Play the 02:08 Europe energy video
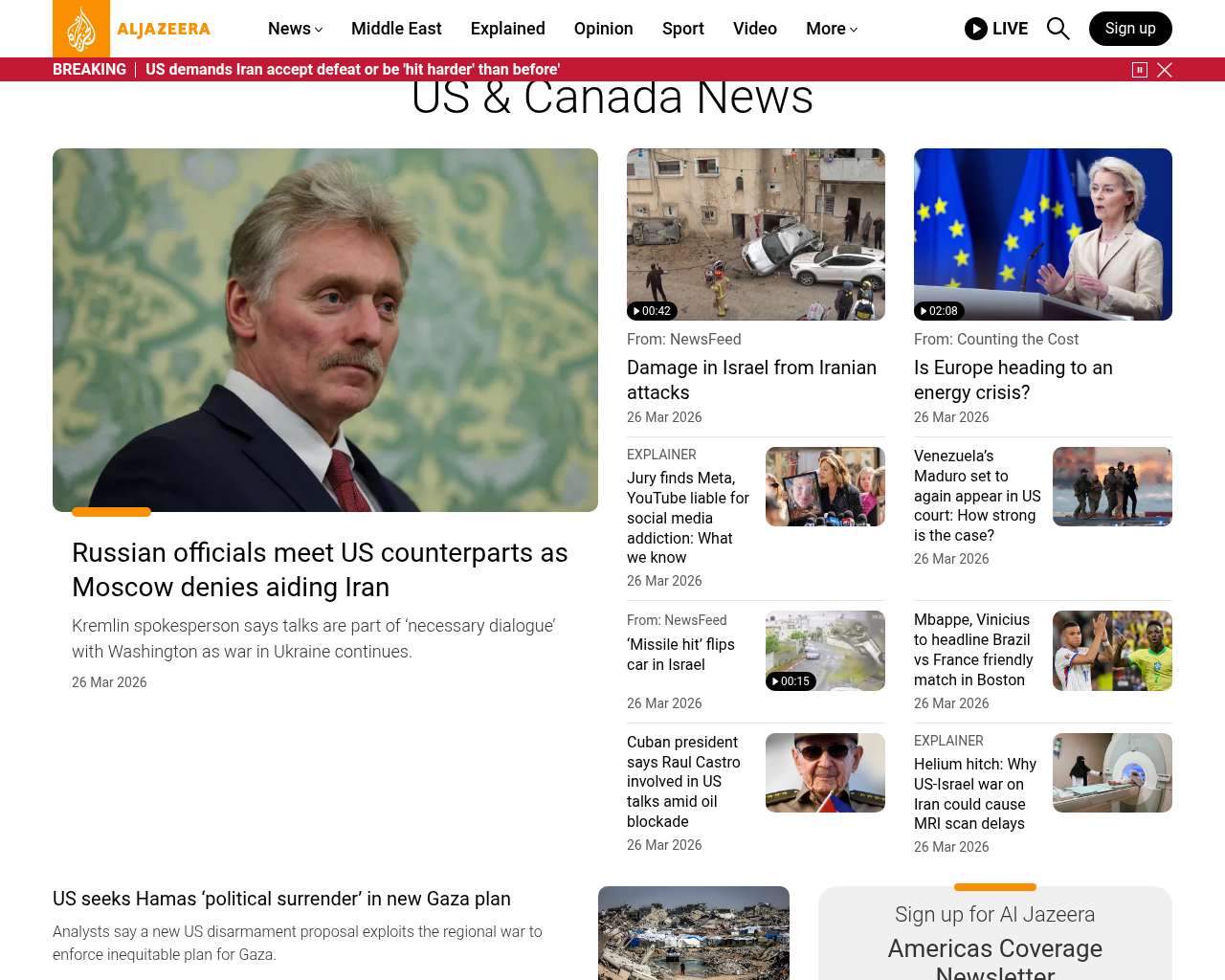 tap(1042, 234)
